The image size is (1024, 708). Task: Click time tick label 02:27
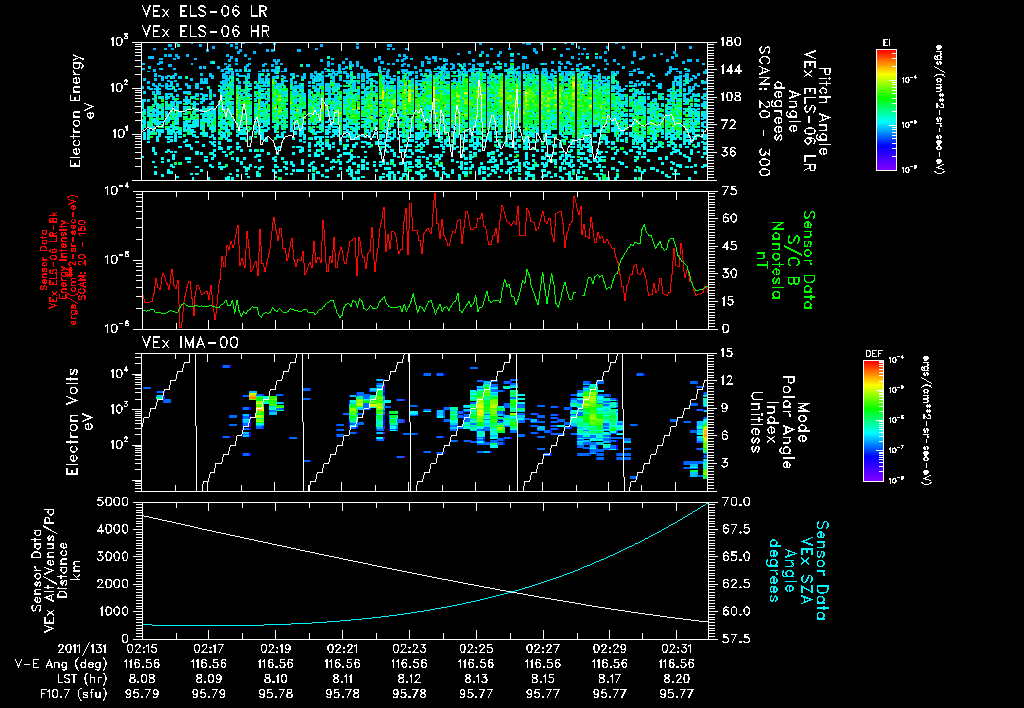tap(543, 649)
